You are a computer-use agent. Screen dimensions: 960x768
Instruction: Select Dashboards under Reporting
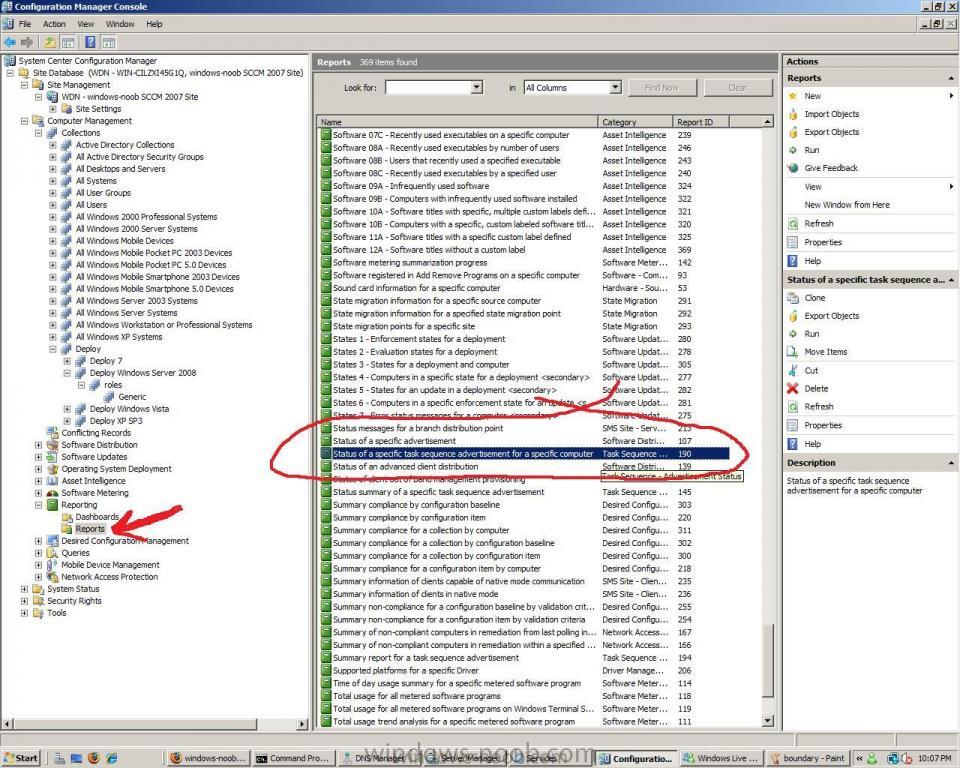(x=97, y=517)
